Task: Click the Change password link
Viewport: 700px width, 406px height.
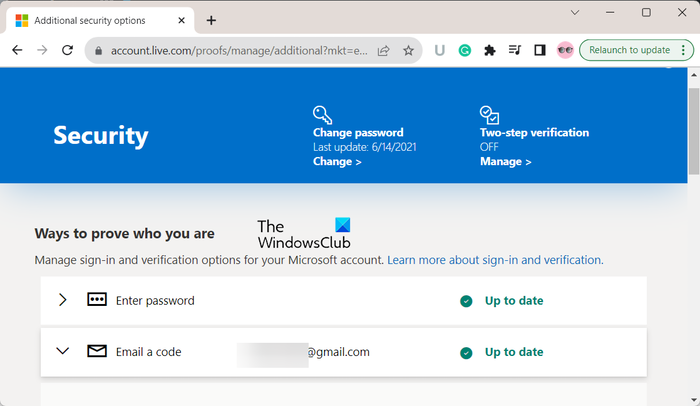Action: 337,161
